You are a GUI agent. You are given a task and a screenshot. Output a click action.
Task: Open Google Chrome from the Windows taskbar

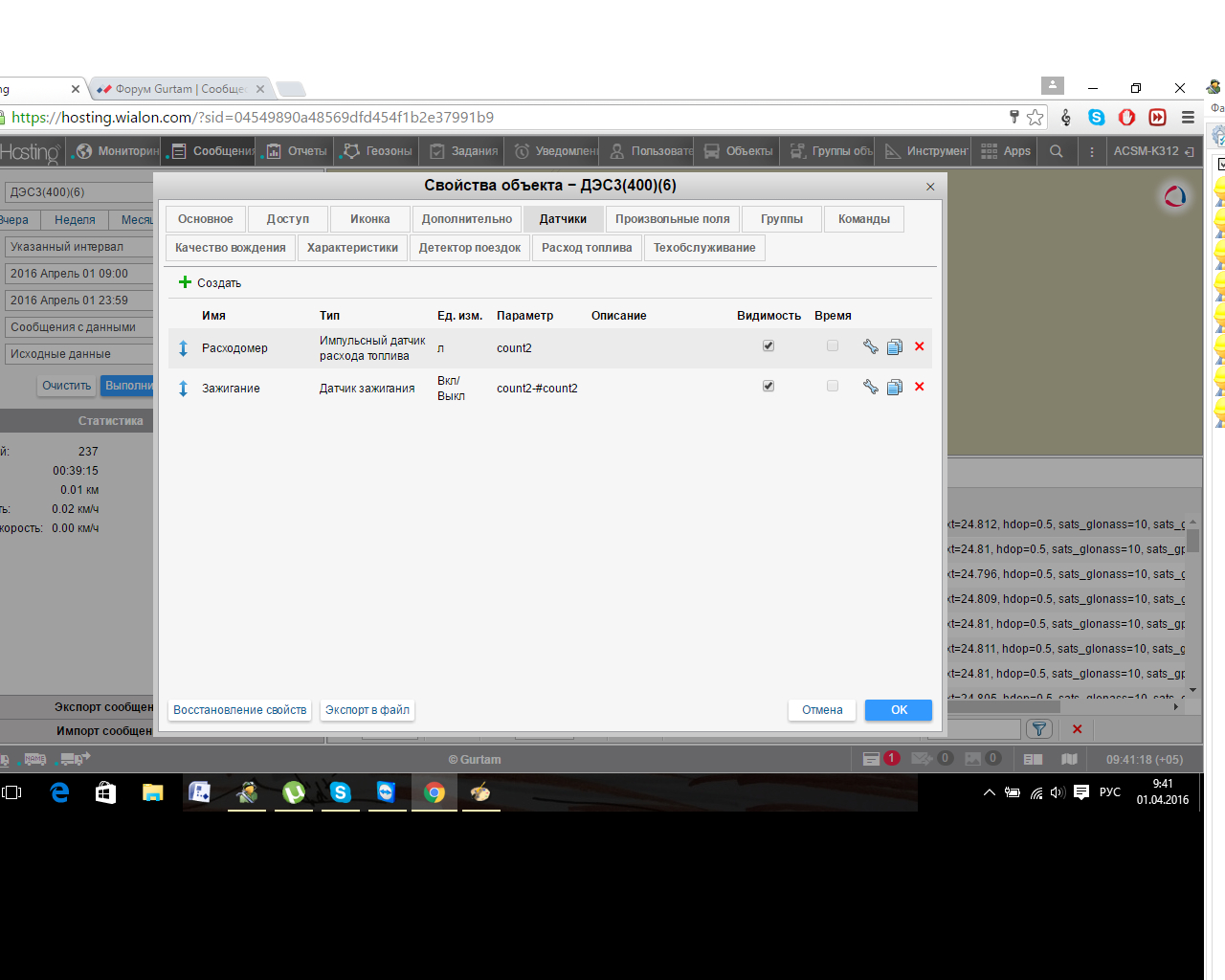coord(434,792)
